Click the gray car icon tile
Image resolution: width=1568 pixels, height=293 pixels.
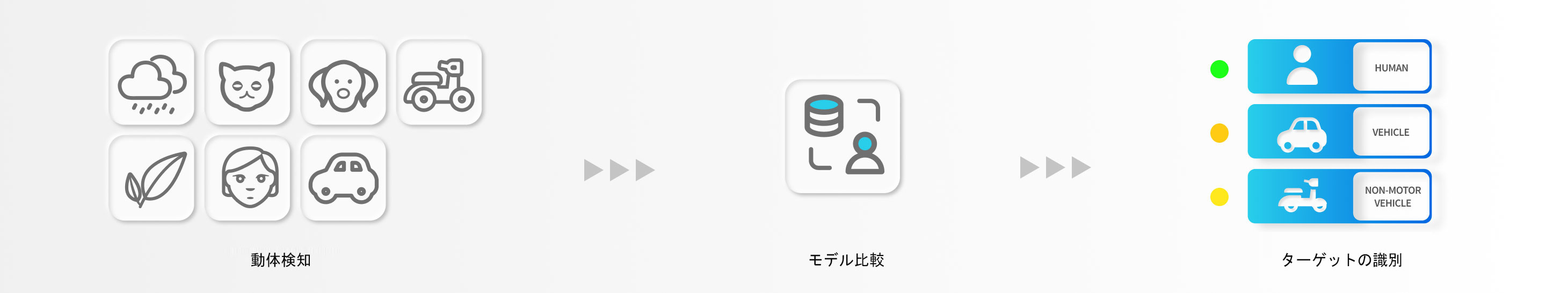click(x=343, y=178)
